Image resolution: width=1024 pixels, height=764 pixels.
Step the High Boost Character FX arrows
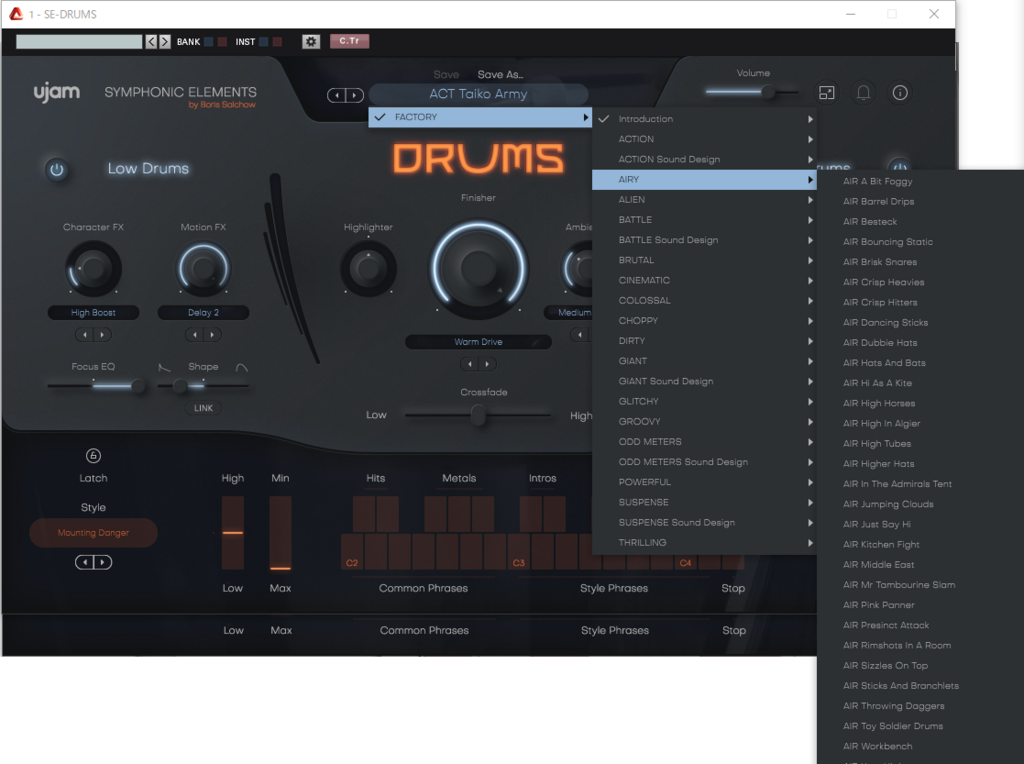pos(93,334)
